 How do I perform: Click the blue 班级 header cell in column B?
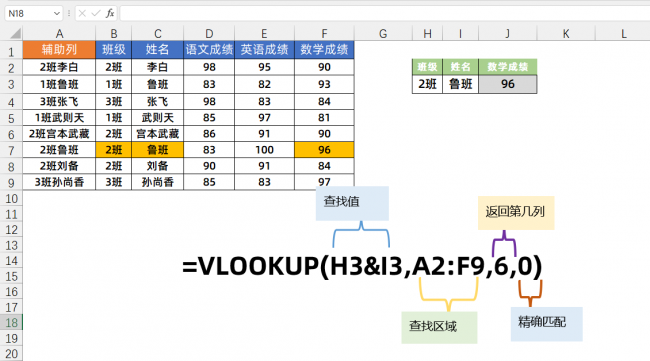[114, 50]
